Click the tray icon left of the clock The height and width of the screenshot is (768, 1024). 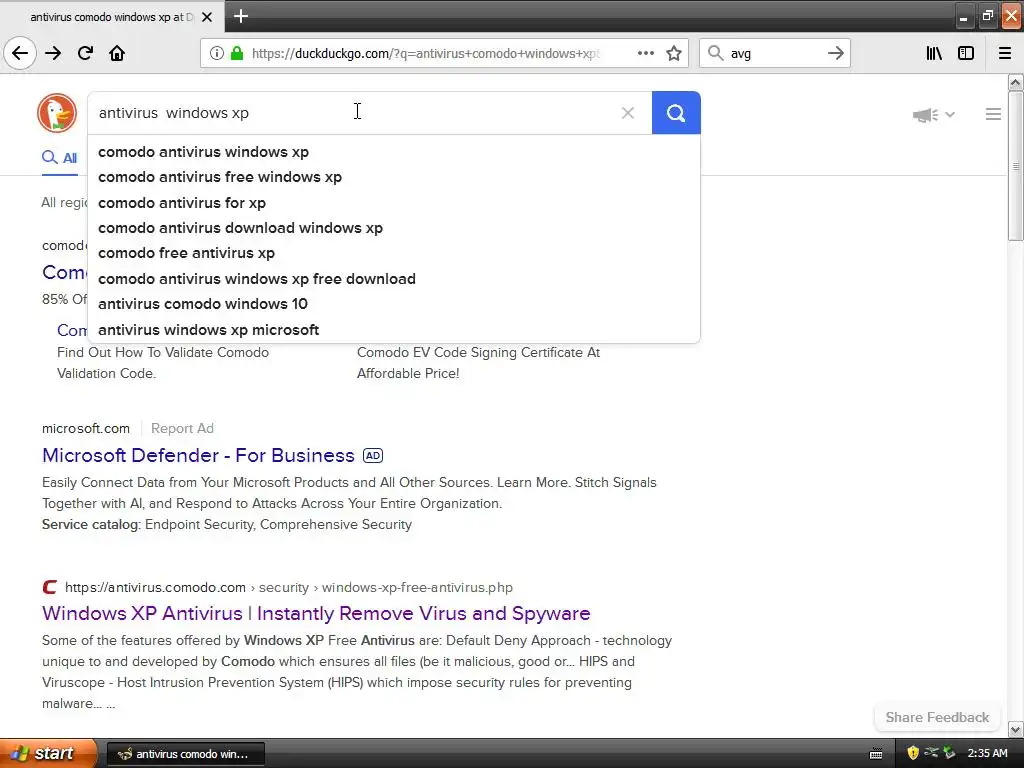pyautogui.click(x=949, y=754)
